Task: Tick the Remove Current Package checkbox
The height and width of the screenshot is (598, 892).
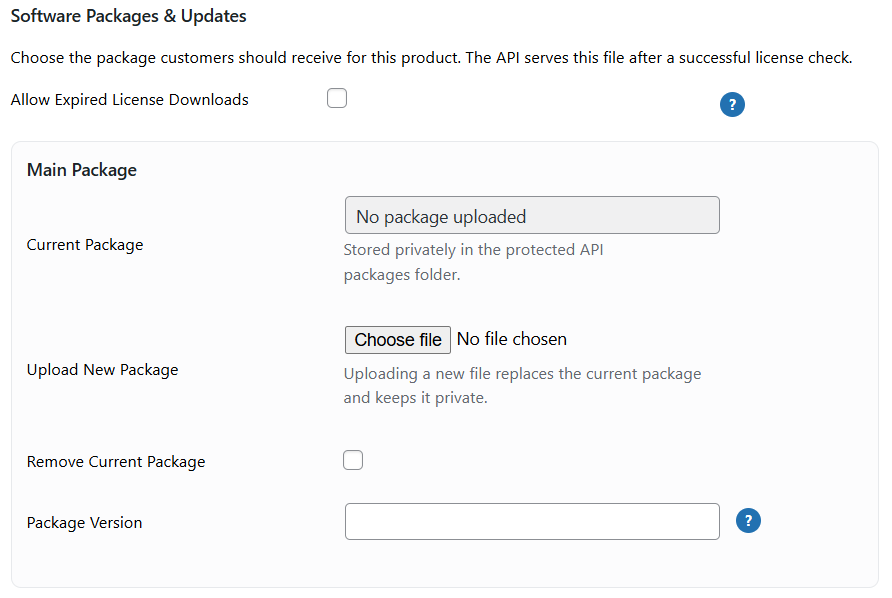Action: click(x=353, y=460)
